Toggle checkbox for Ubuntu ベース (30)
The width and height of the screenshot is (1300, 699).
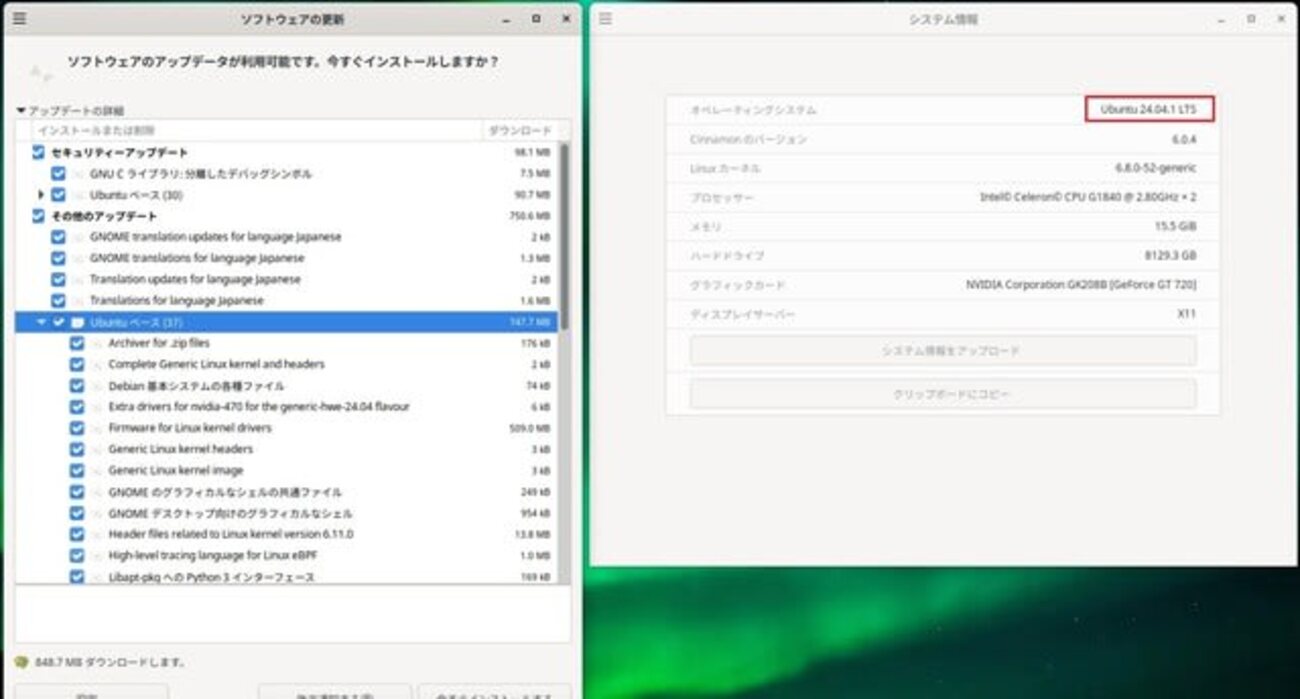[x=58, y=195]
